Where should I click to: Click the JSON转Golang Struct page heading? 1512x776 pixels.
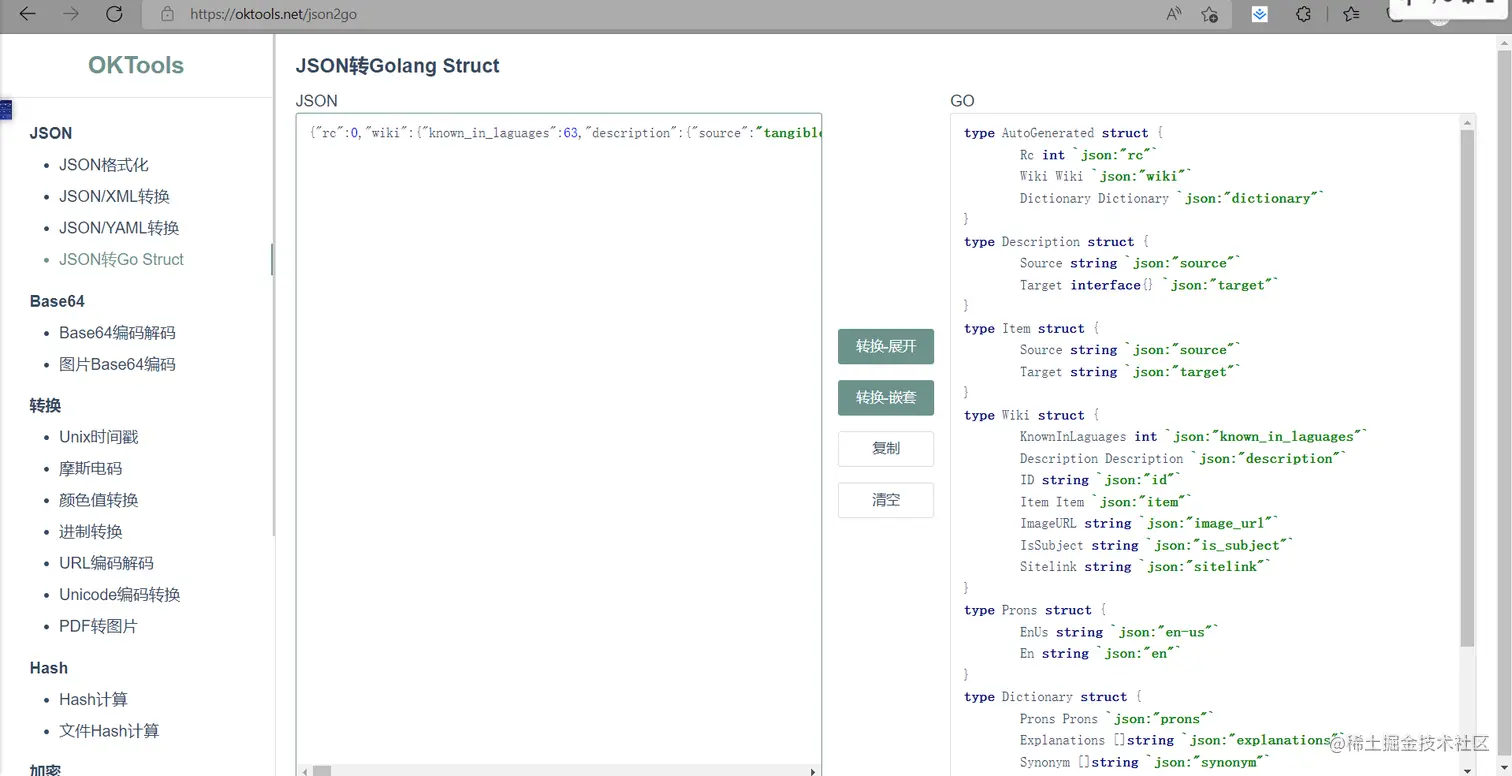tap(398, 66)
